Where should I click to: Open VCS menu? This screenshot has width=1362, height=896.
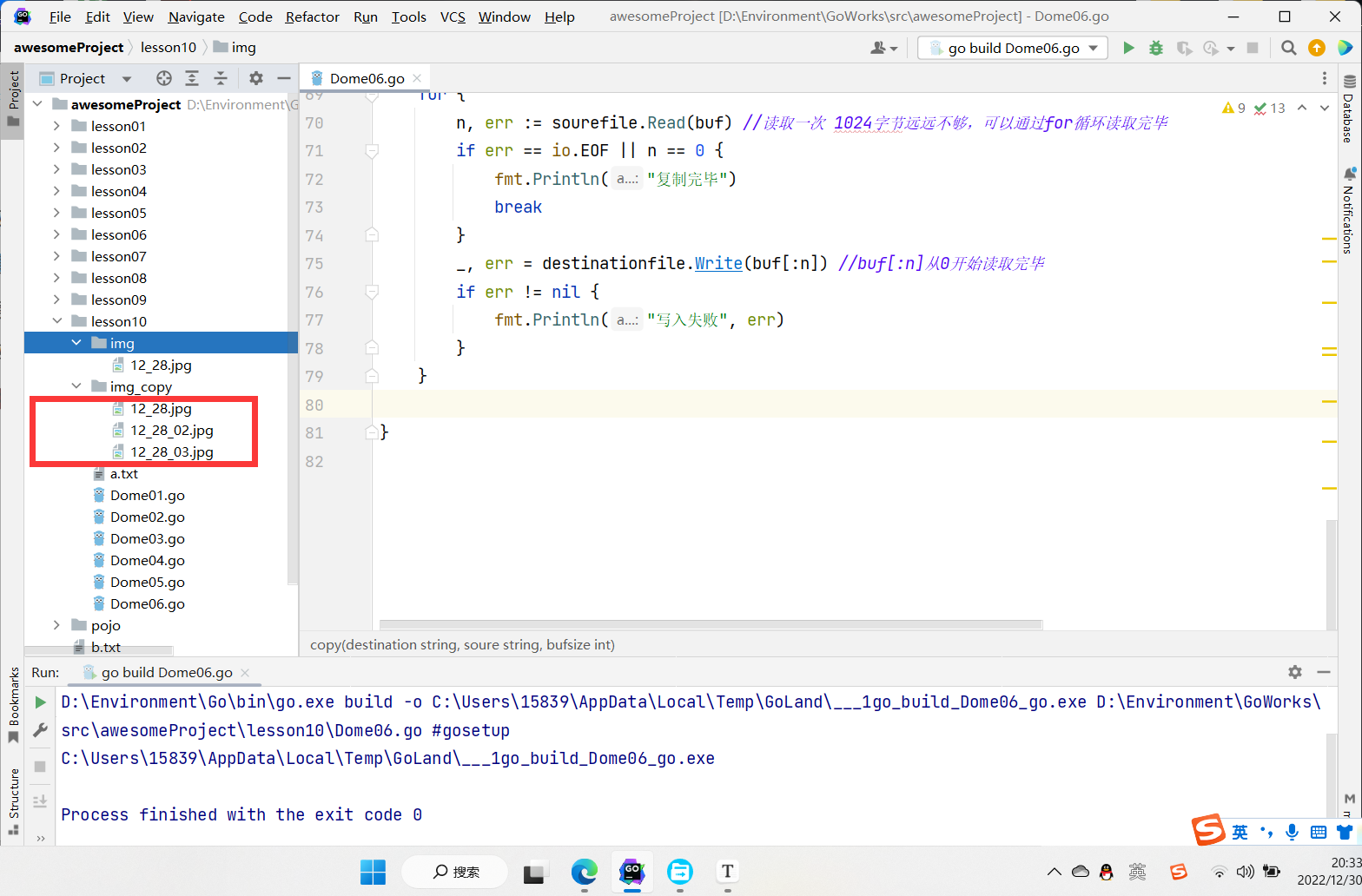pos(453,16)
